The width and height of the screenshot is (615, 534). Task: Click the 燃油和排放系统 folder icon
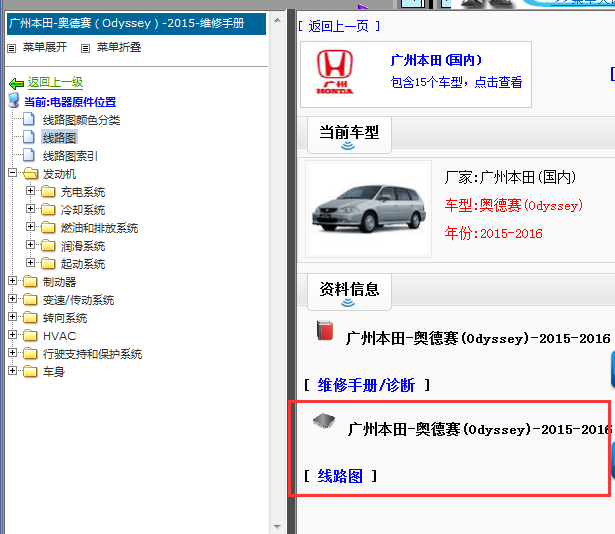[48, 228]
